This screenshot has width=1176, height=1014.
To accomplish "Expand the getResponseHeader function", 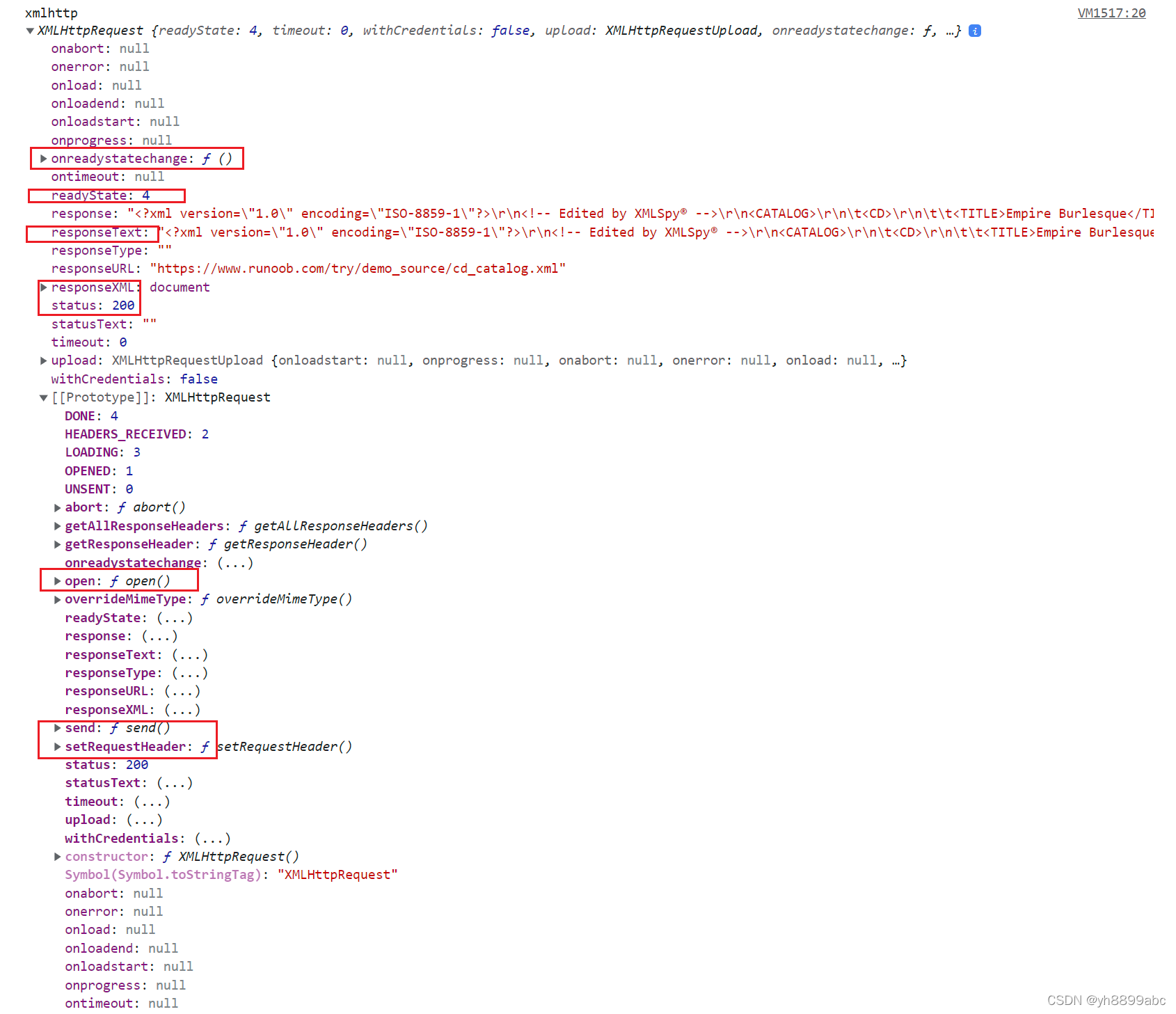I will [x=57, y=544].
